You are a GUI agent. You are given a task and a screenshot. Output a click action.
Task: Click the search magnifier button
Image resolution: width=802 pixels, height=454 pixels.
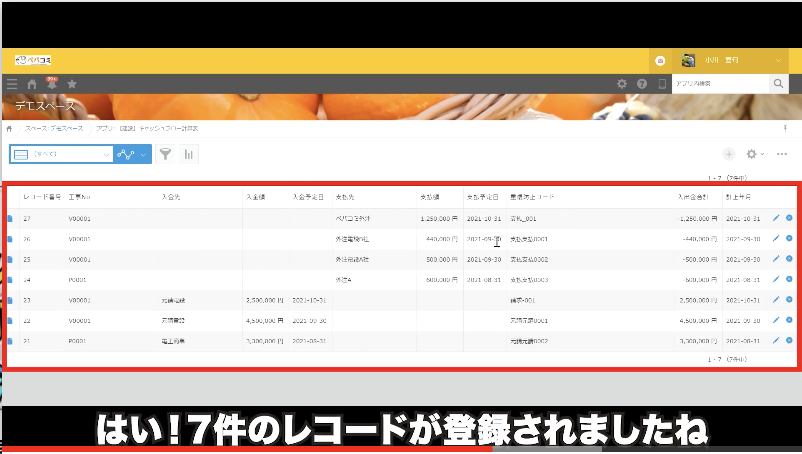pos(779,85)
